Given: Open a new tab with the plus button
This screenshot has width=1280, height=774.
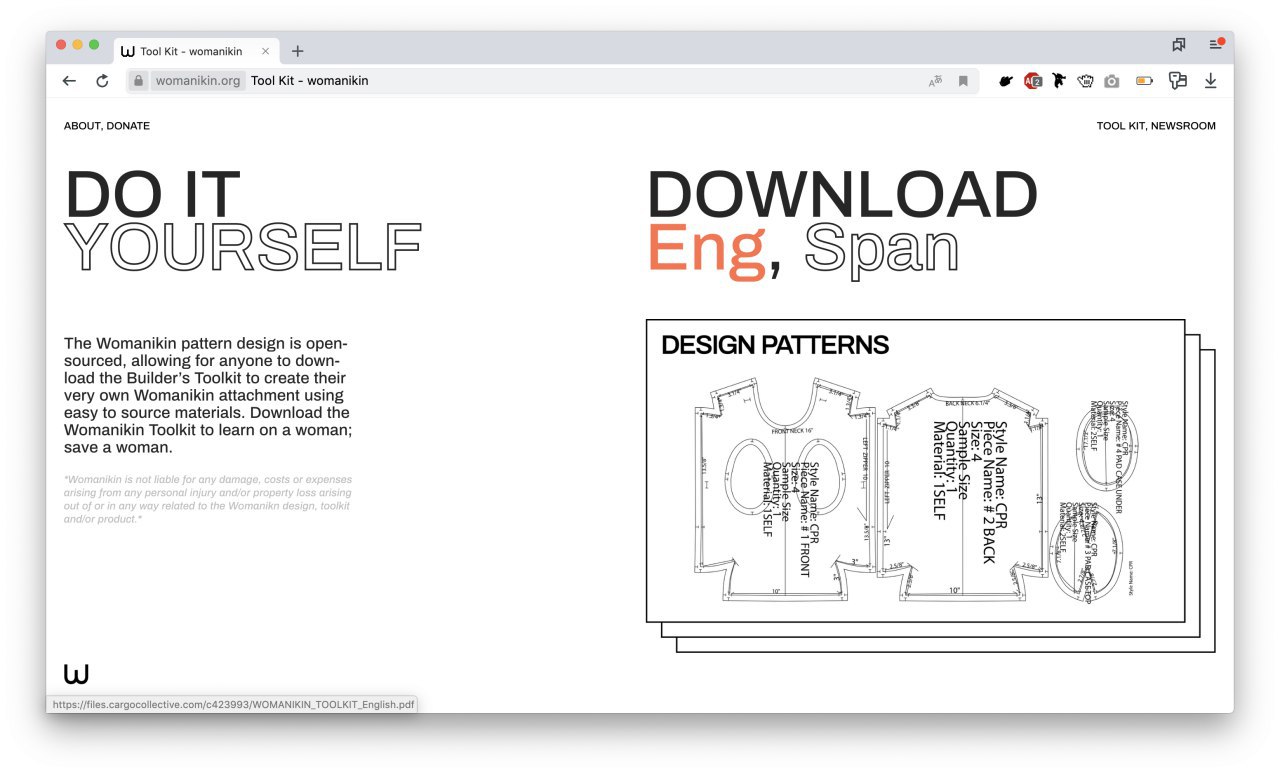Looking at the screenshot, I should [x=297, y=51].
